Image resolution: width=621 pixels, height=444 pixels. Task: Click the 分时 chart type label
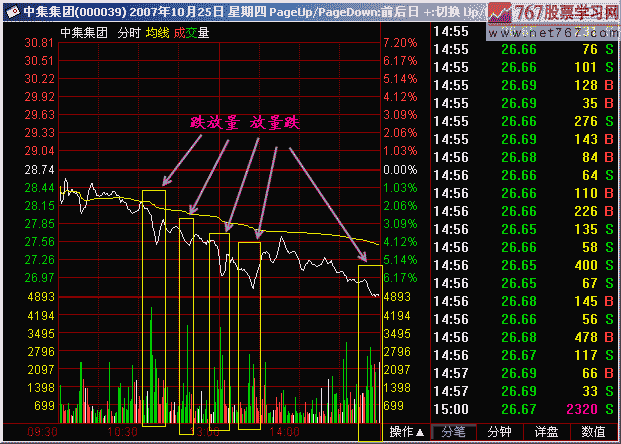click(x=129, y=33)
